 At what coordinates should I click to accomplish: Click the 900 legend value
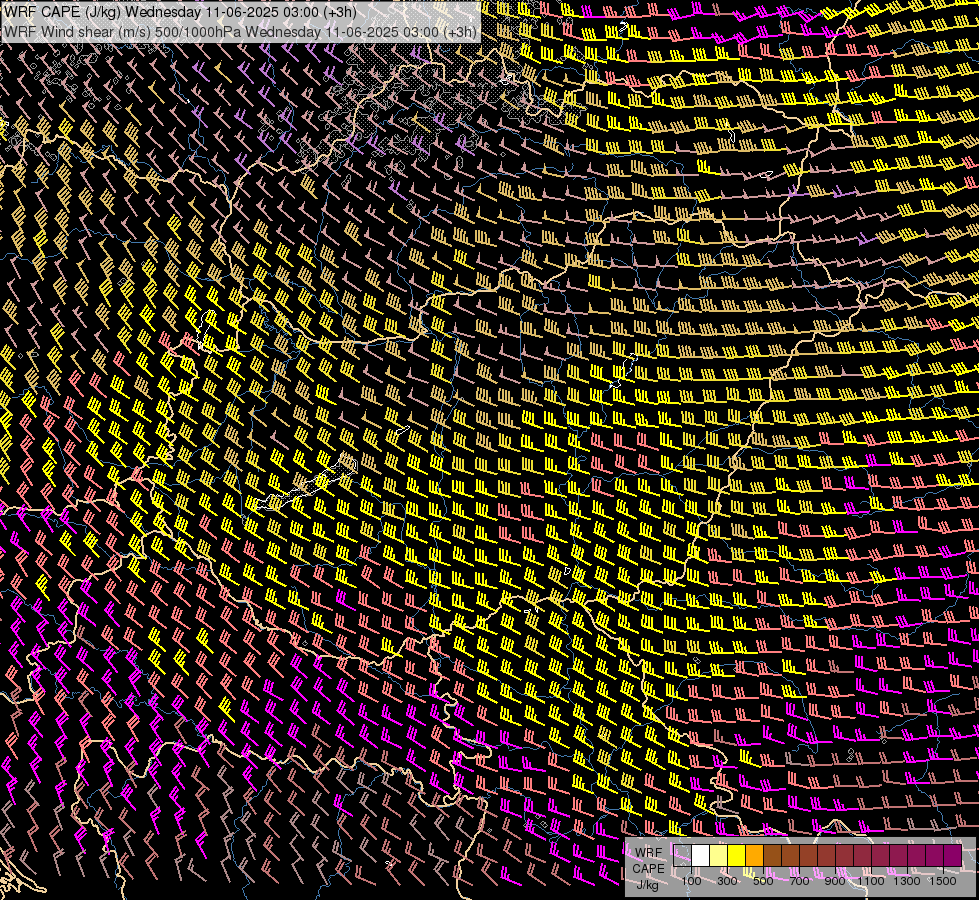(x=835, y=881)
